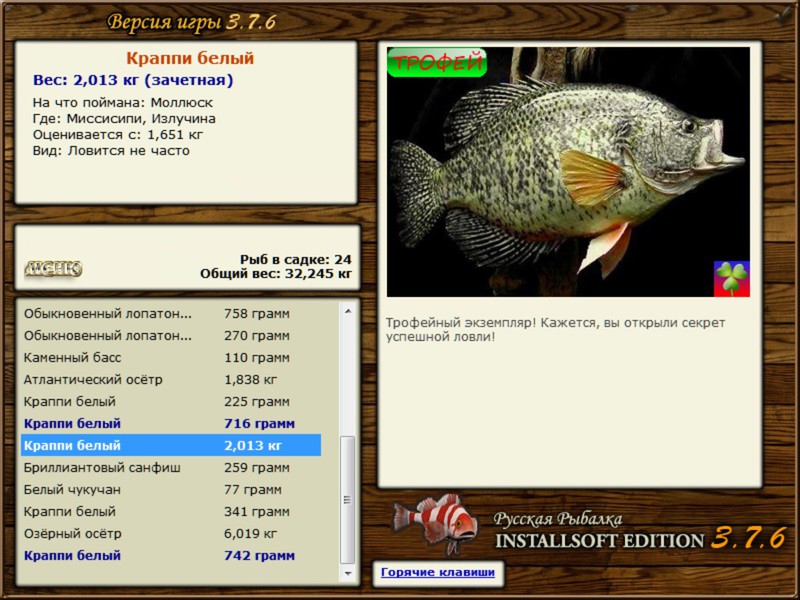
Task: Select the Белый чукучан row
Action: click(171, 489)
